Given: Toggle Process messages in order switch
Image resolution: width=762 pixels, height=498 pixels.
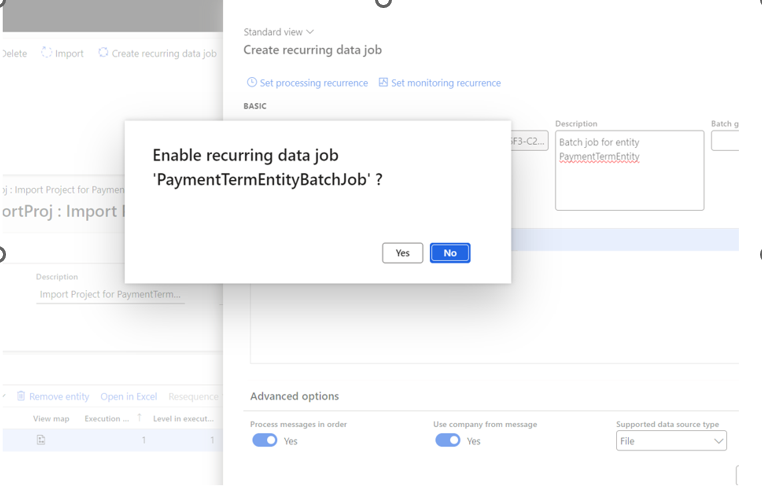Looking at the screenshot, I should coord(264,440).
